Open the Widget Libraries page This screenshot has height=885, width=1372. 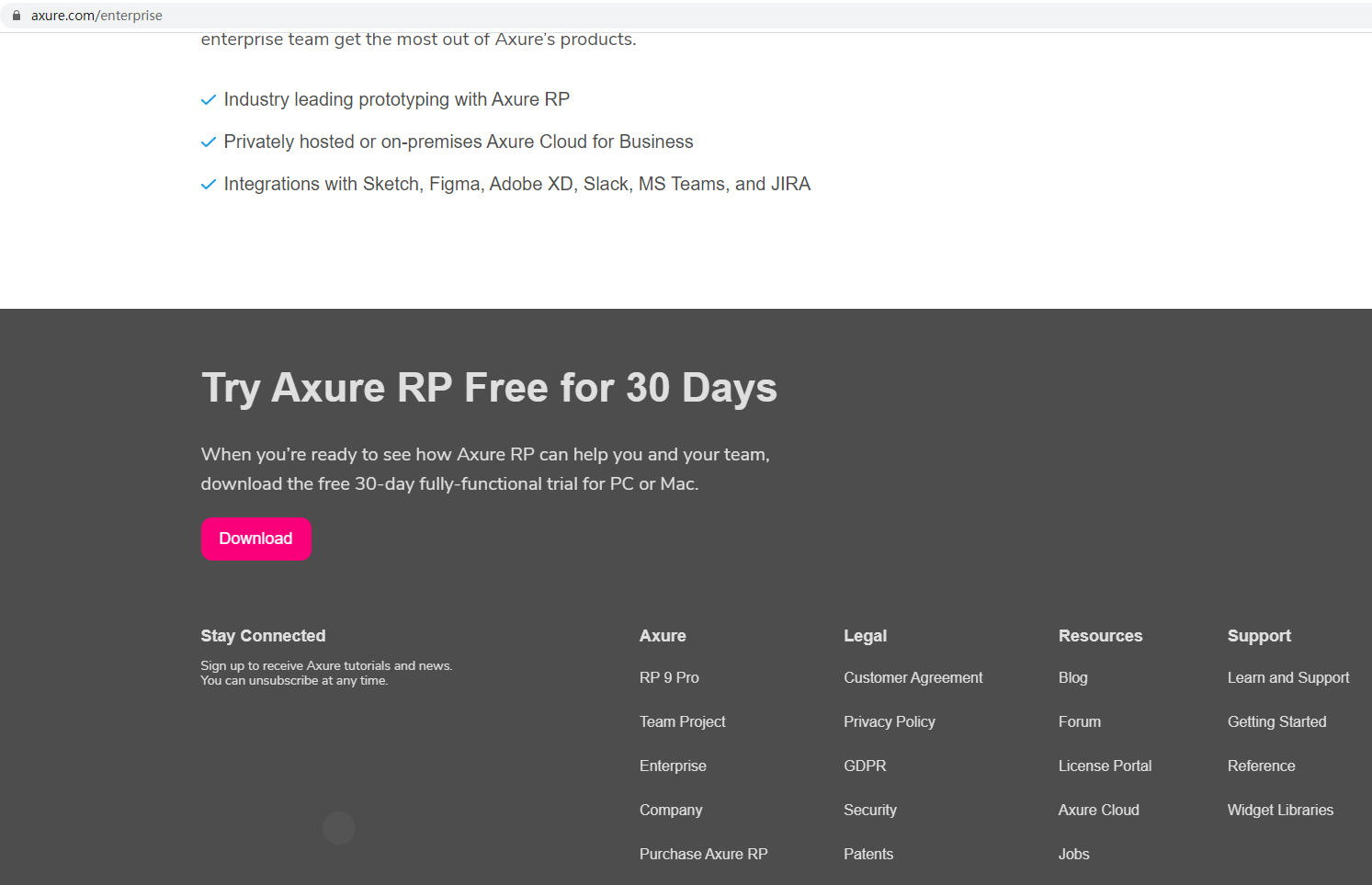coord(1280,810)
